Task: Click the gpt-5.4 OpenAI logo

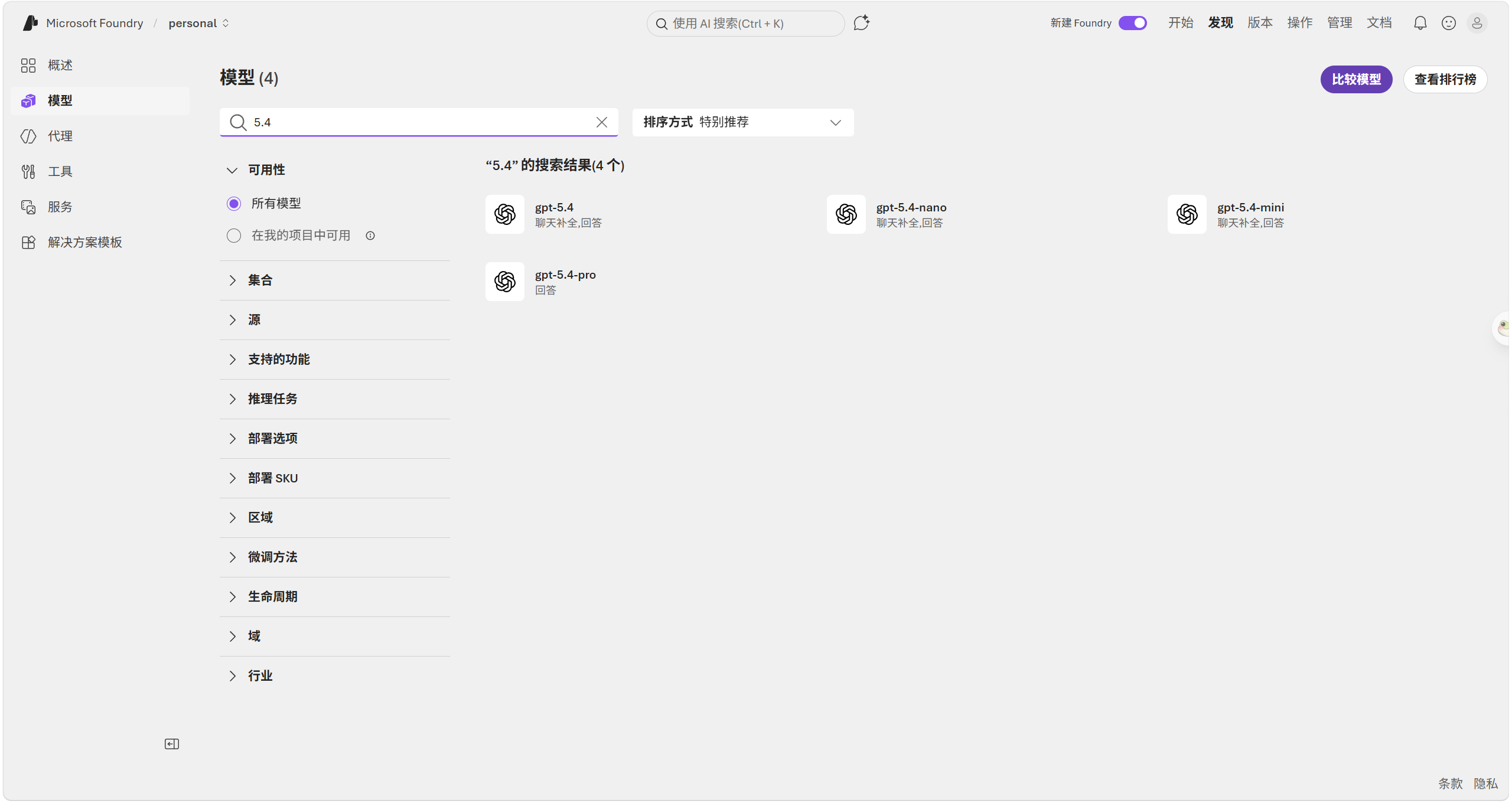Action: click(x=505, y=214)
